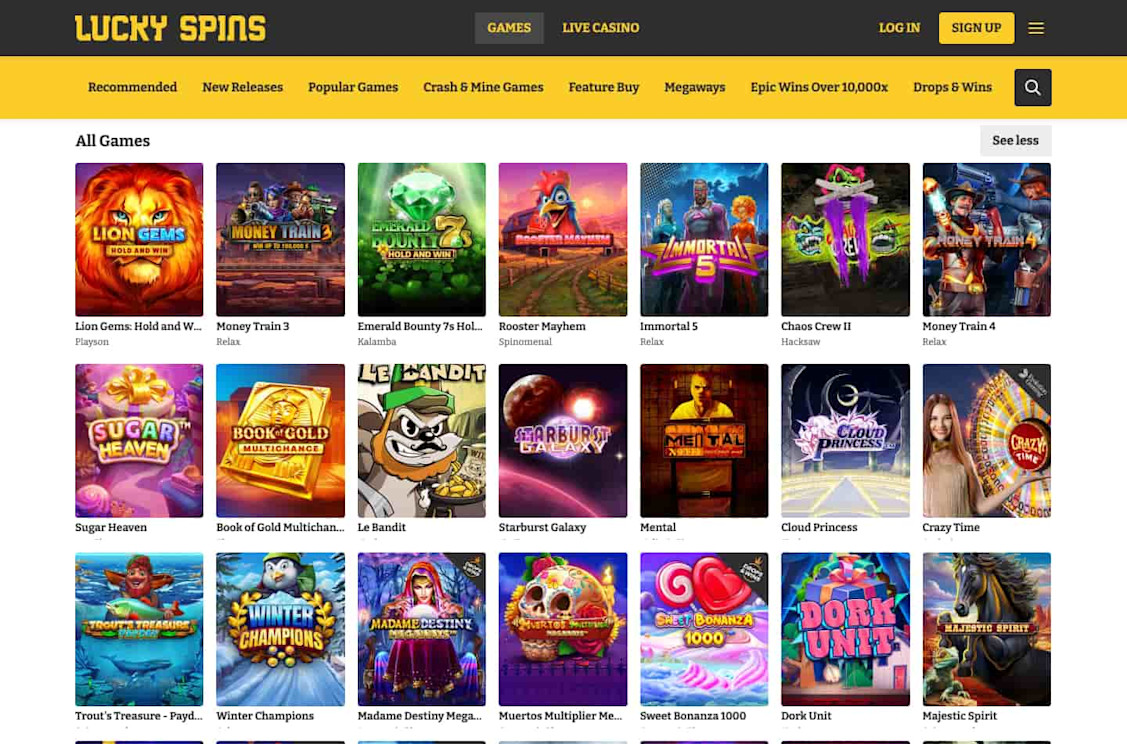The width and height of the screenshot is (1127, 744).
Task: Open the Megaways category
Action: (694, 87)
